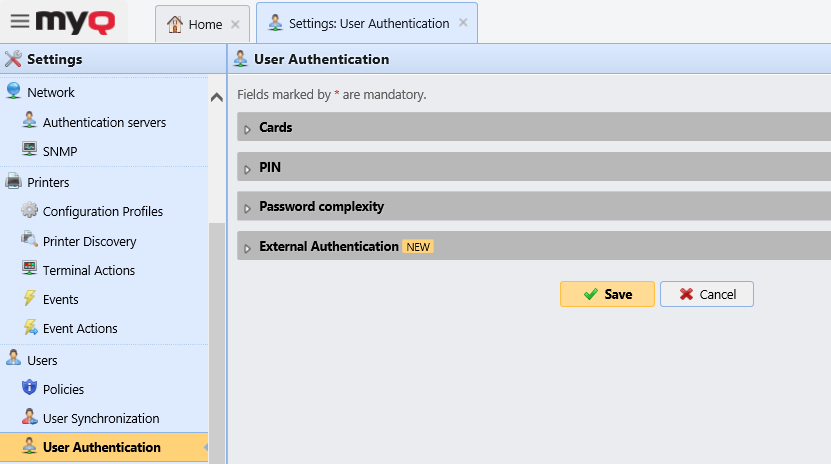Click the Configuration Profiles gear icon
The width and height of the screenshot is (831, 464).
[x=29, y=211]
